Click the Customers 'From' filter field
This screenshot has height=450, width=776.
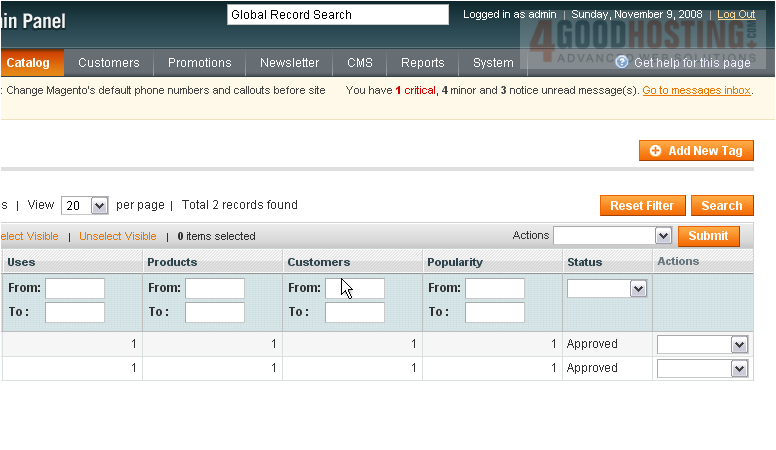[x=354, y=288]
